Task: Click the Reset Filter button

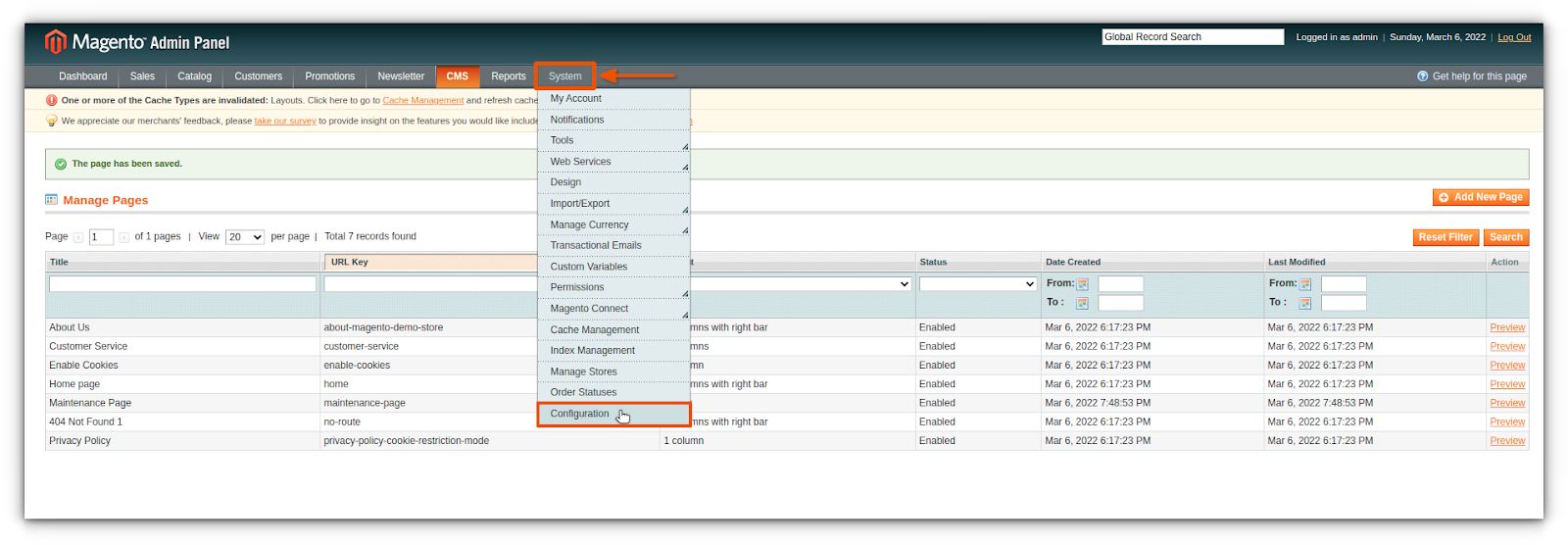Action: [x=1445, y=237]
